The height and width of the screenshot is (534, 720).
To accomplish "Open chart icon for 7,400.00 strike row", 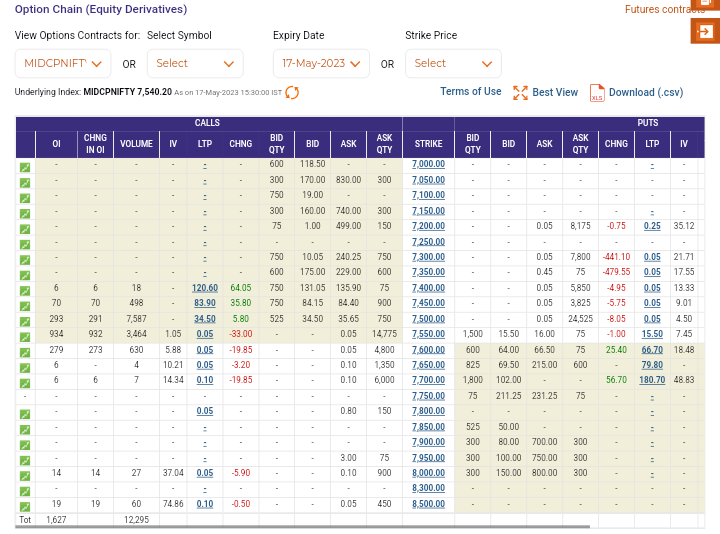I will pyautogui.click(x=25, y=291).
